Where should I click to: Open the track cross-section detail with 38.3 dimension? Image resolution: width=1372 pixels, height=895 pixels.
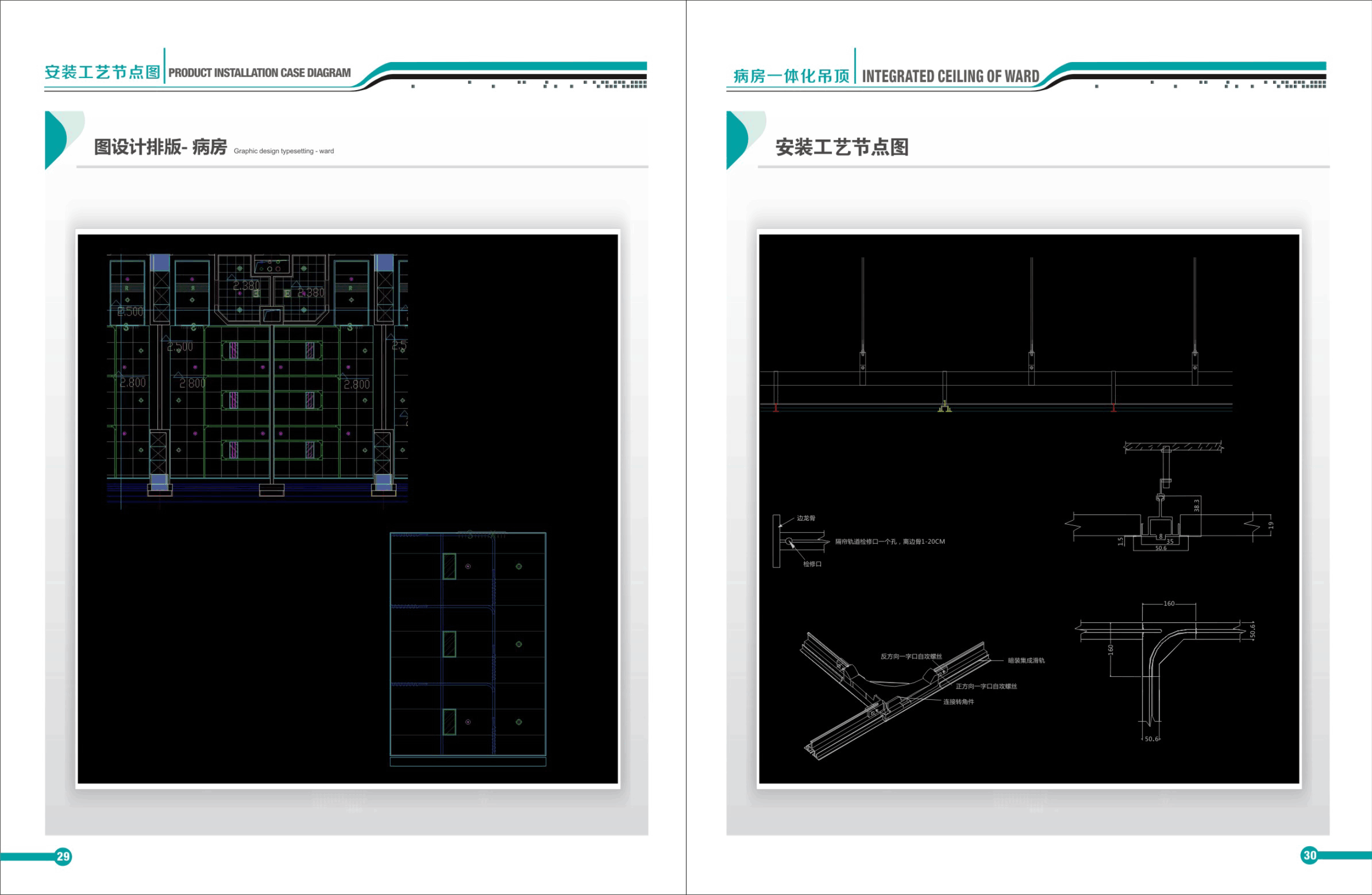coord(1169,497)
